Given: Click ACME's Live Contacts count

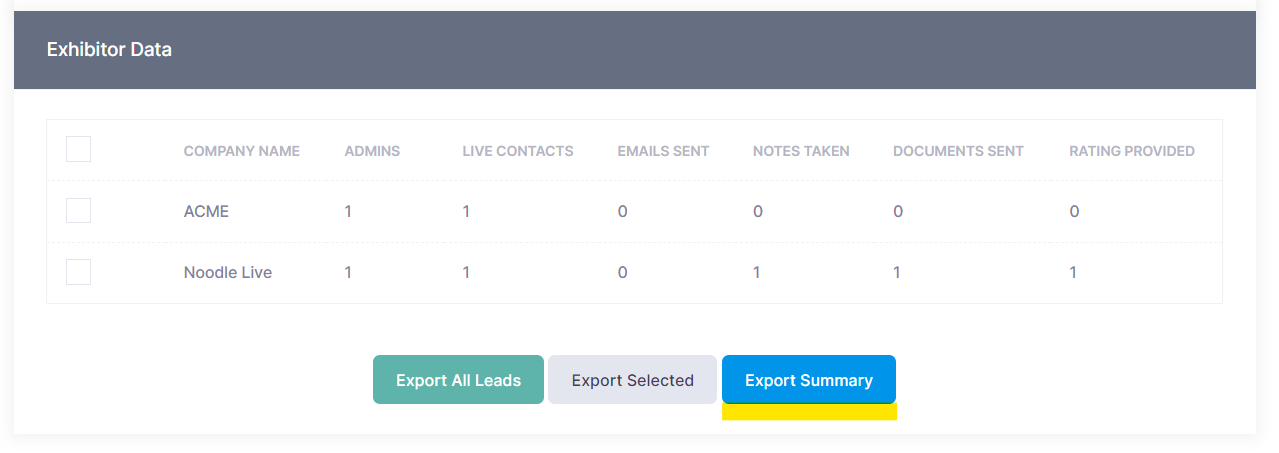Looking at the screenshot, I should (466, 212).
